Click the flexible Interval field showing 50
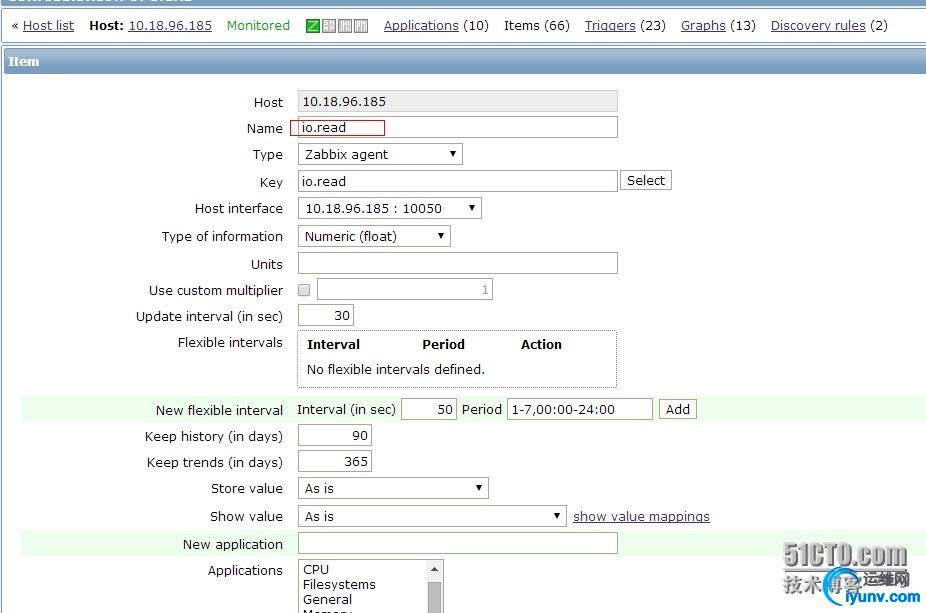The image size is (926, 613). click(429, 409)
